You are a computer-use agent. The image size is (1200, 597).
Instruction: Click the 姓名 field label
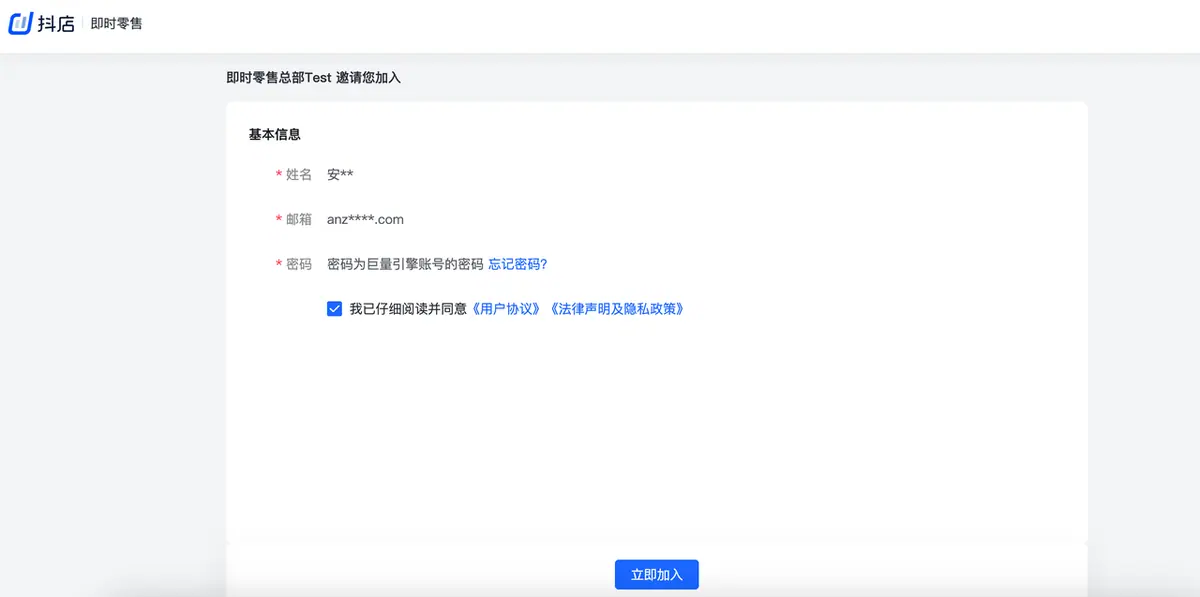(x=299, y=174)
